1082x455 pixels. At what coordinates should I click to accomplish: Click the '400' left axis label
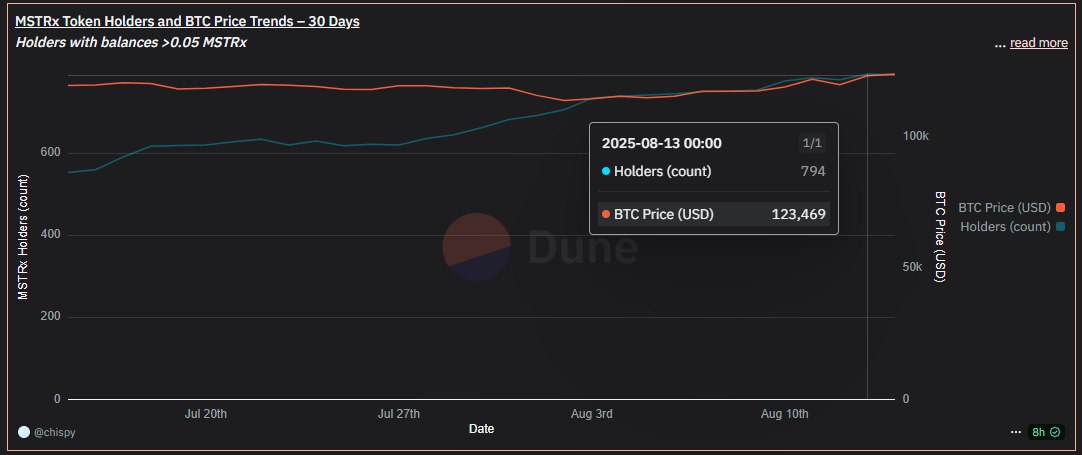pyautogui.click(x=51, y=235)
